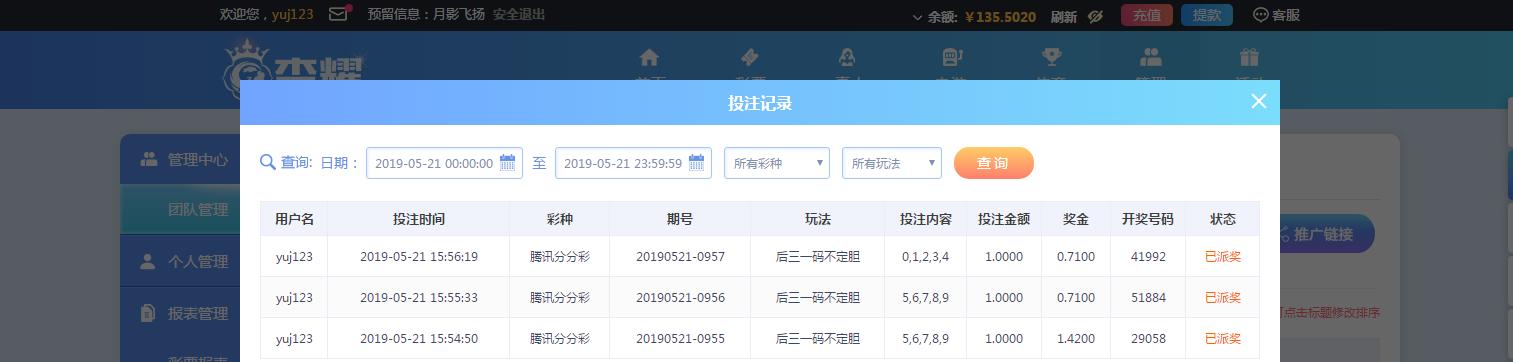Click the gift box icon in the navigation bar
The image size is (1513, 362).
(1249, 57)
